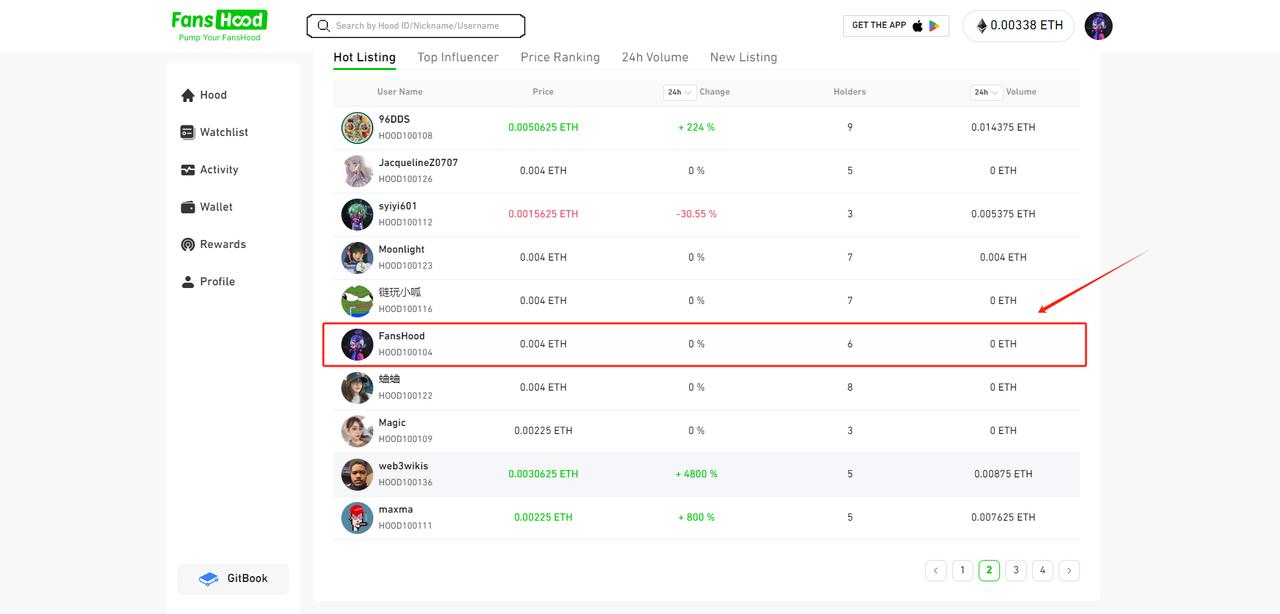Image resolution: width=1280 pixels, height=614 pixels.
Task: Open the Watchlist sidebar icon
Action: click(188, 132)
